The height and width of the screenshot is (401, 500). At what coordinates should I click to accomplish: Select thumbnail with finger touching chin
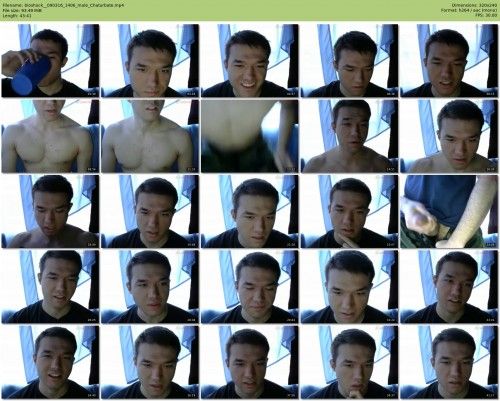349,211
